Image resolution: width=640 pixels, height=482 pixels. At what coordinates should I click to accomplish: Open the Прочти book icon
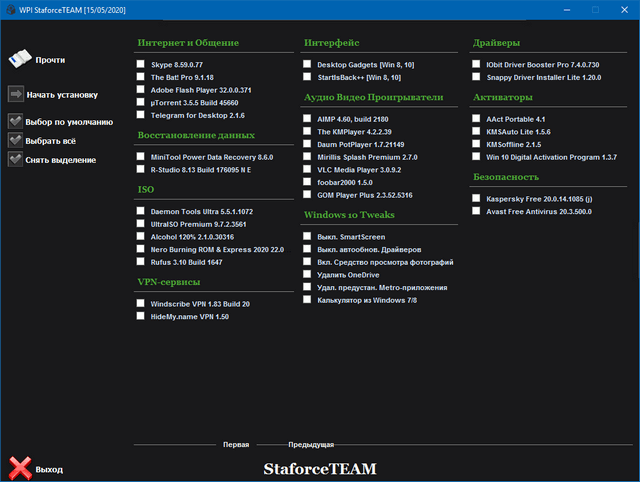coord(20,59)
